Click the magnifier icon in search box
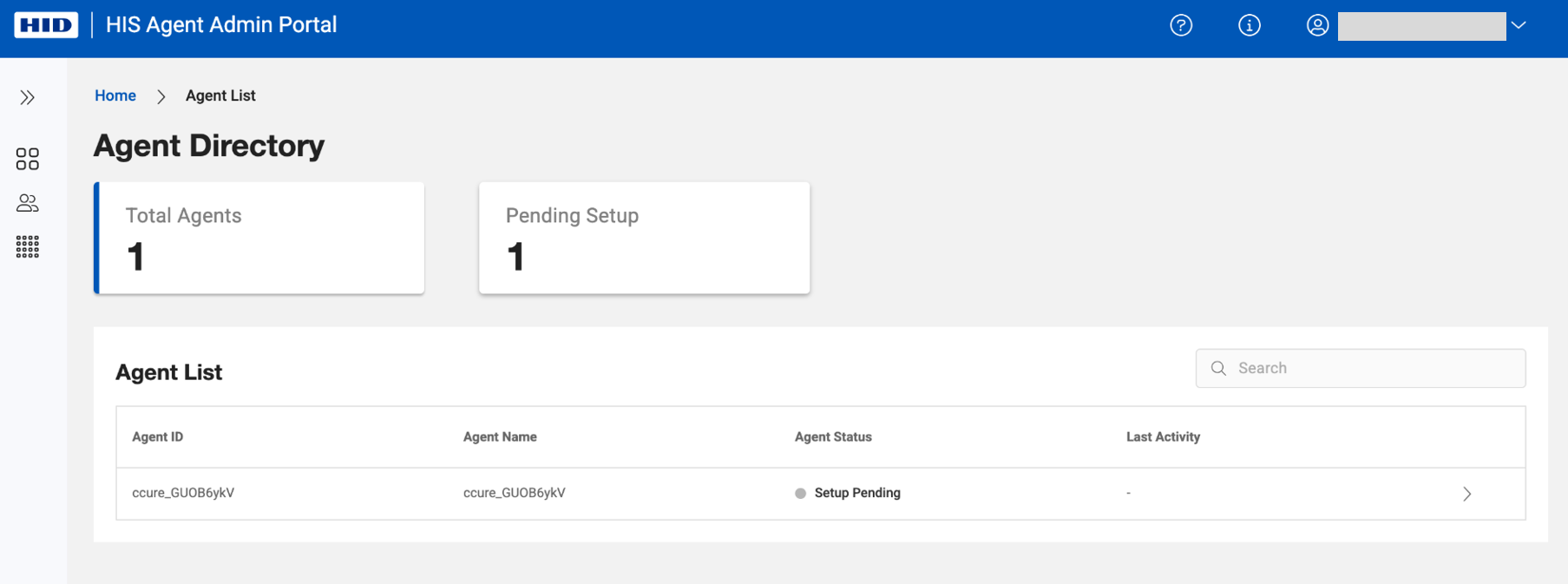The height and width of the screenshot is (584, 1568). coord(1218,368)
